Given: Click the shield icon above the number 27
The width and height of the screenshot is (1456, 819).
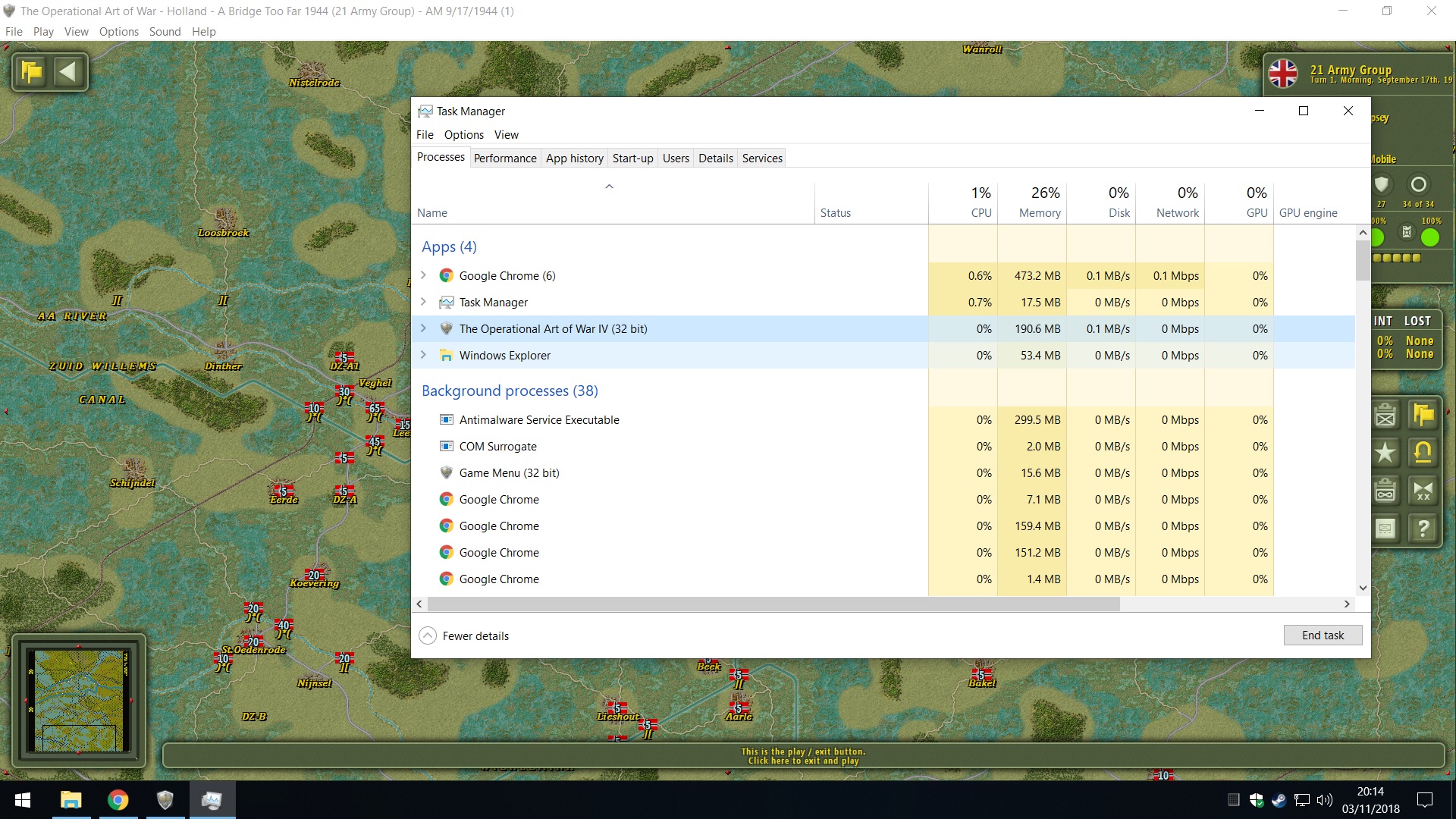Looking at the screenshot, I should point(1382,184).
